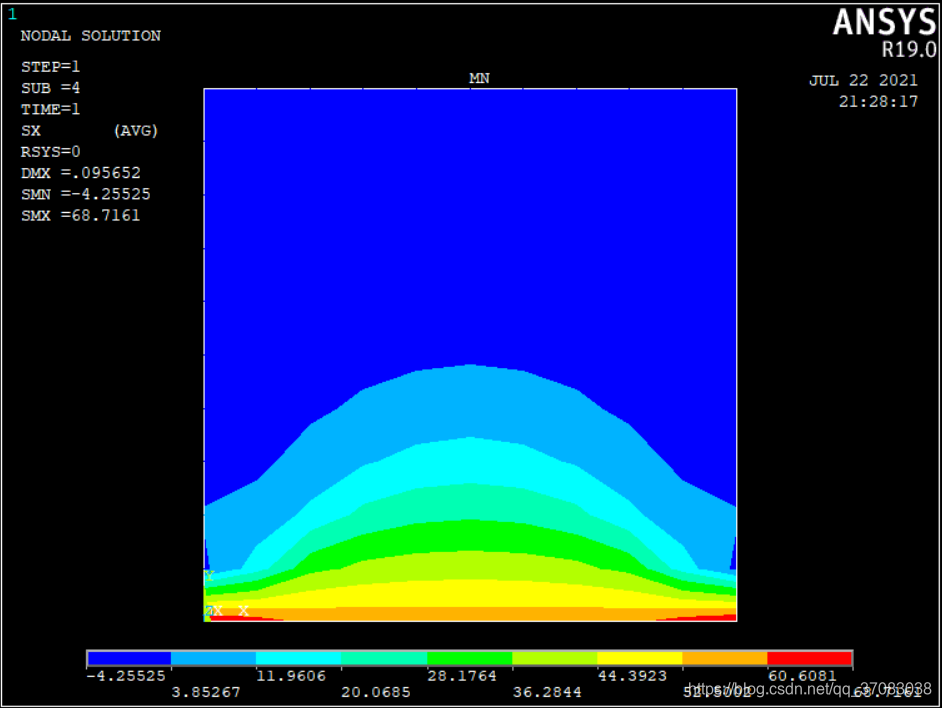The width and height of the screenshot is (942, 708).
Task: Click the "SMX =68.7161" line
Action: [x=81, y=215]
